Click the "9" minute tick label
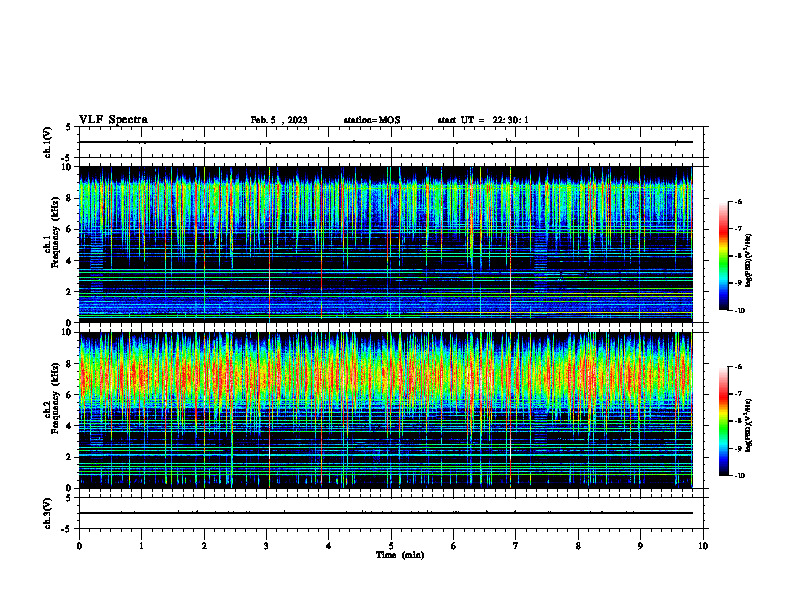 point(640,546)
